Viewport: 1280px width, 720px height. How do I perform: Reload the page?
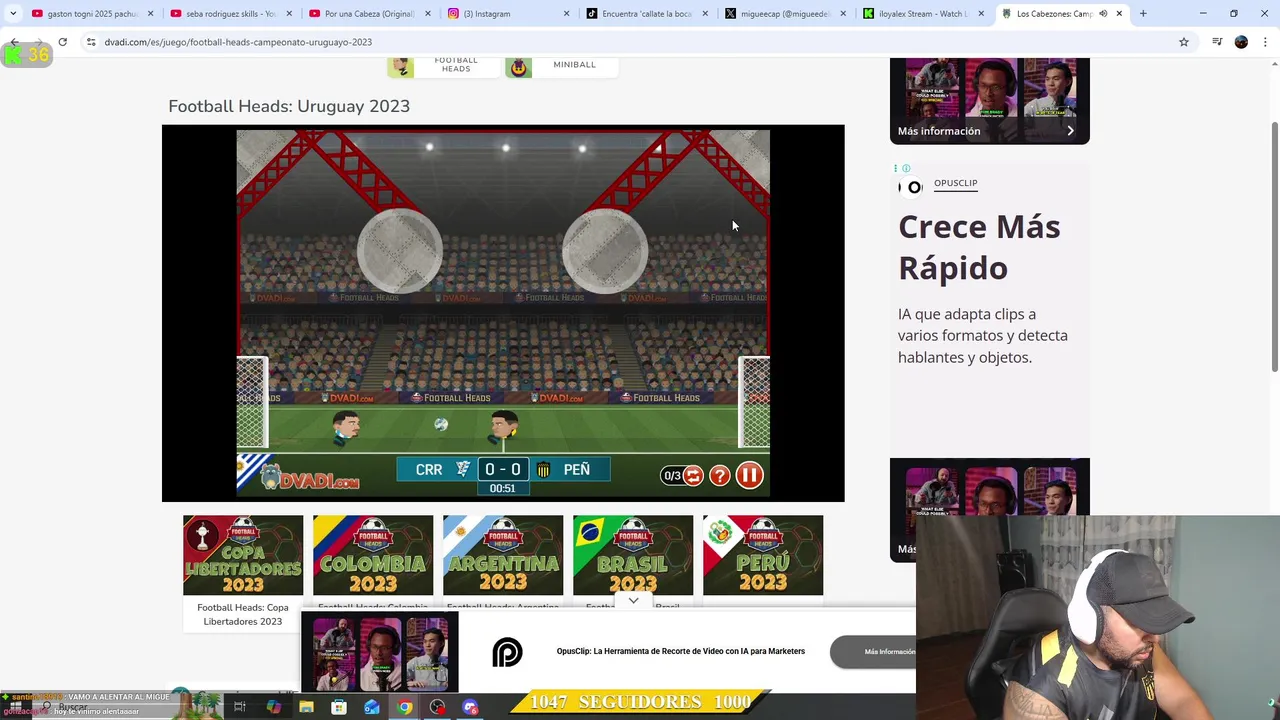[62, 42]
